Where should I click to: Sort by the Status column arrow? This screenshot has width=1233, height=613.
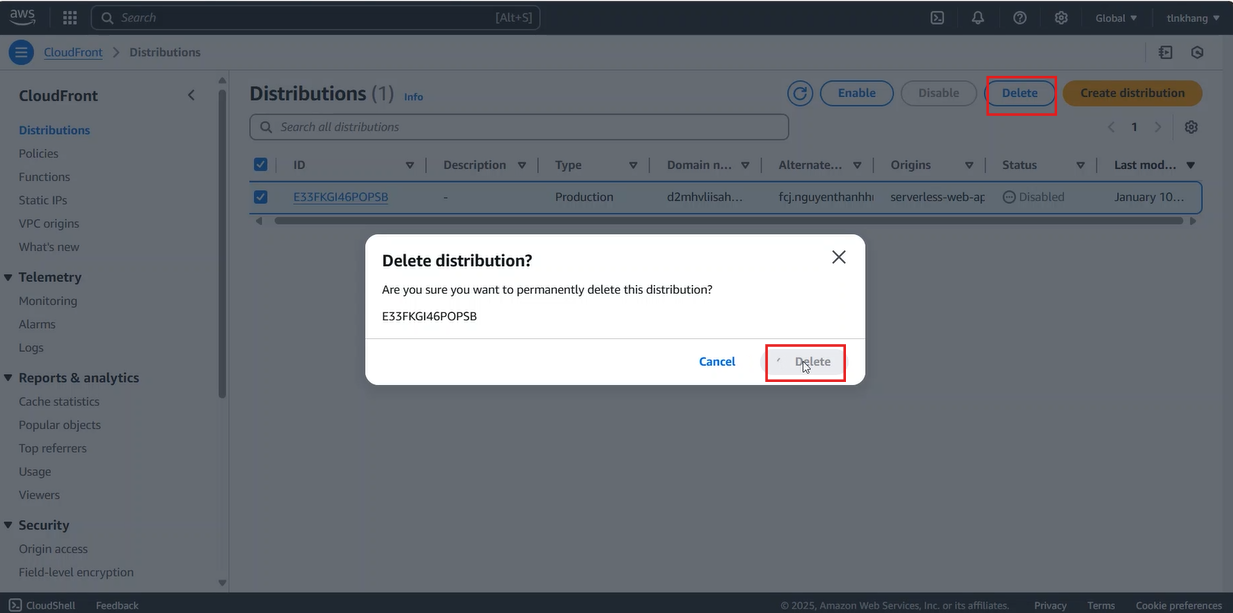pos(1081,165)
